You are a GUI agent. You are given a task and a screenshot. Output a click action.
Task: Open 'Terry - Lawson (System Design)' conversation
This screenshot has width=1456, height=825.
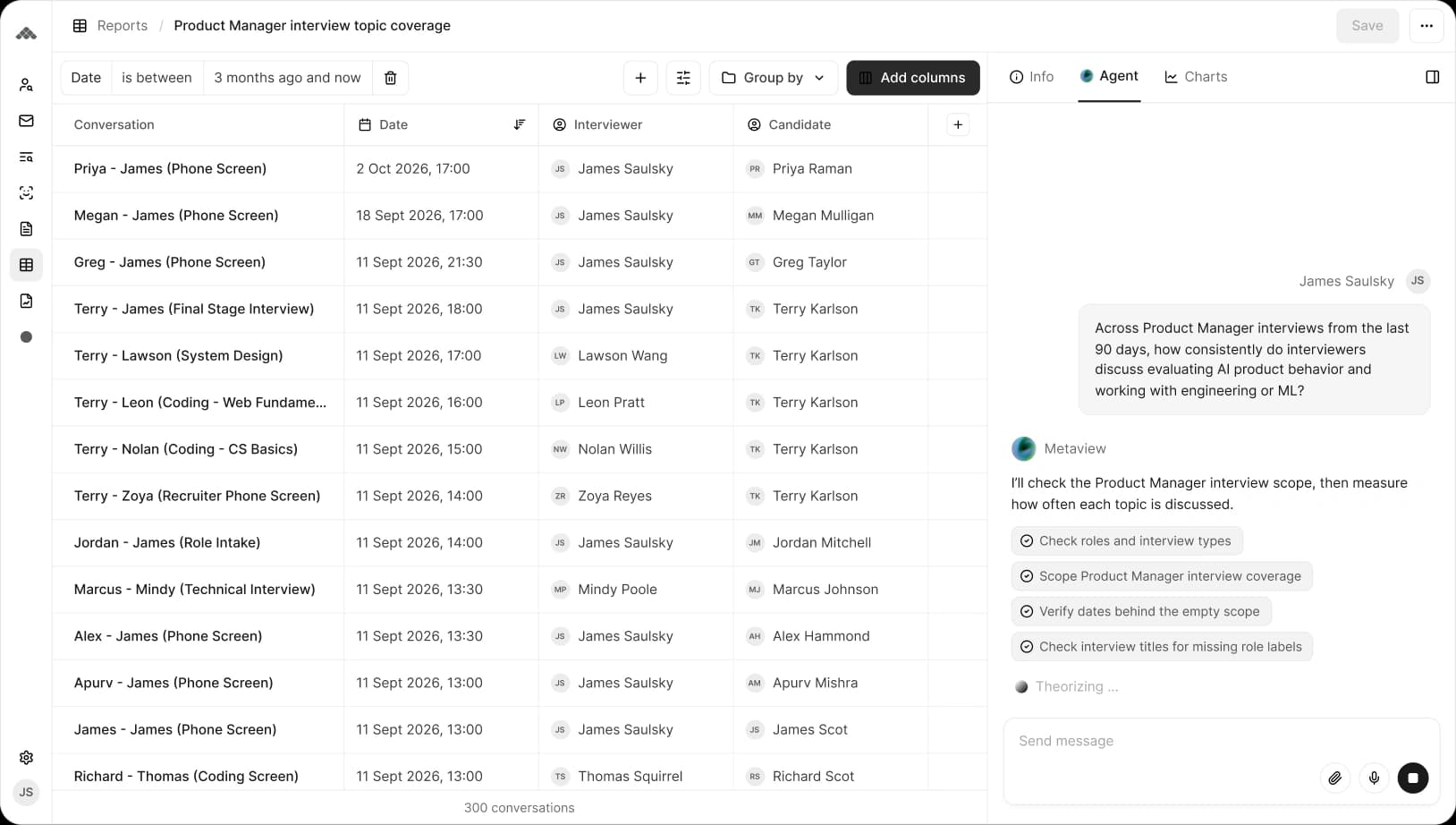click(178, 355)
